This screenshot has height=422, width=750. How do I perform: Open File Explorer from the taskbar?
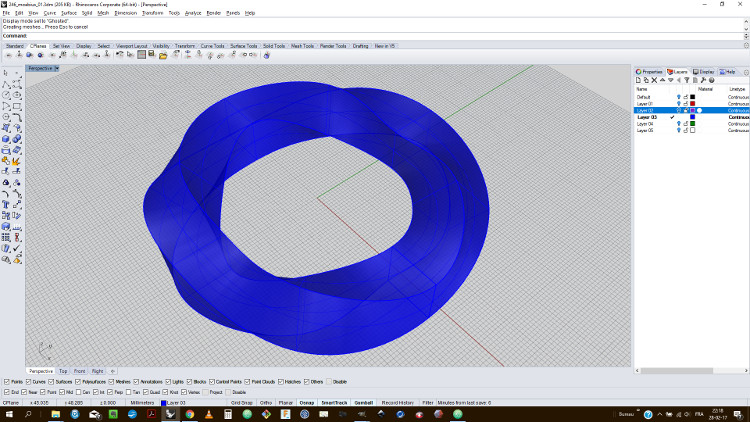click(56, 414)
